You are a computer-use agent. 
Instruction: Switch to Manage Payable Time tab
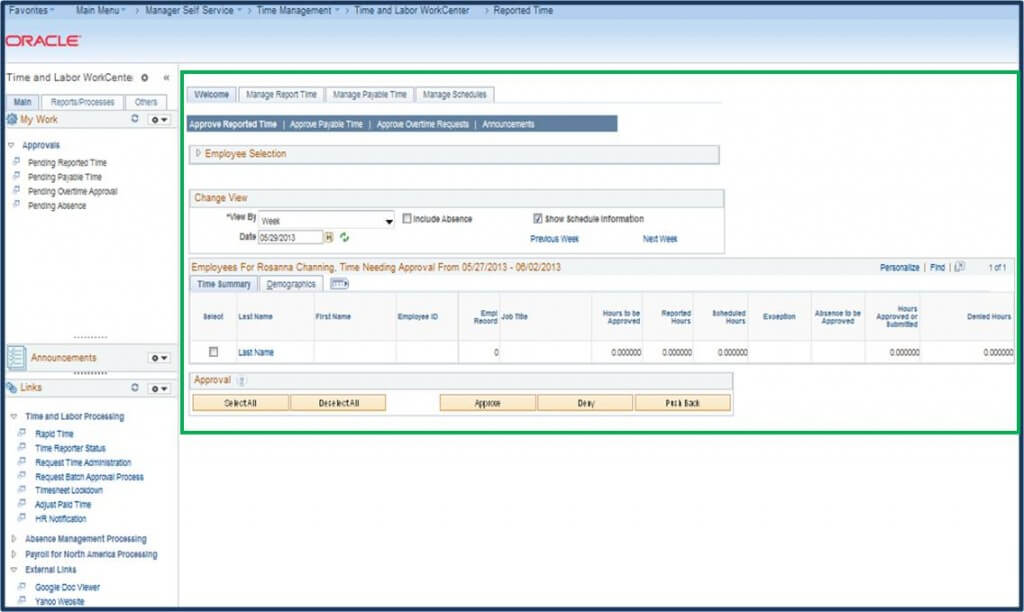370,95
